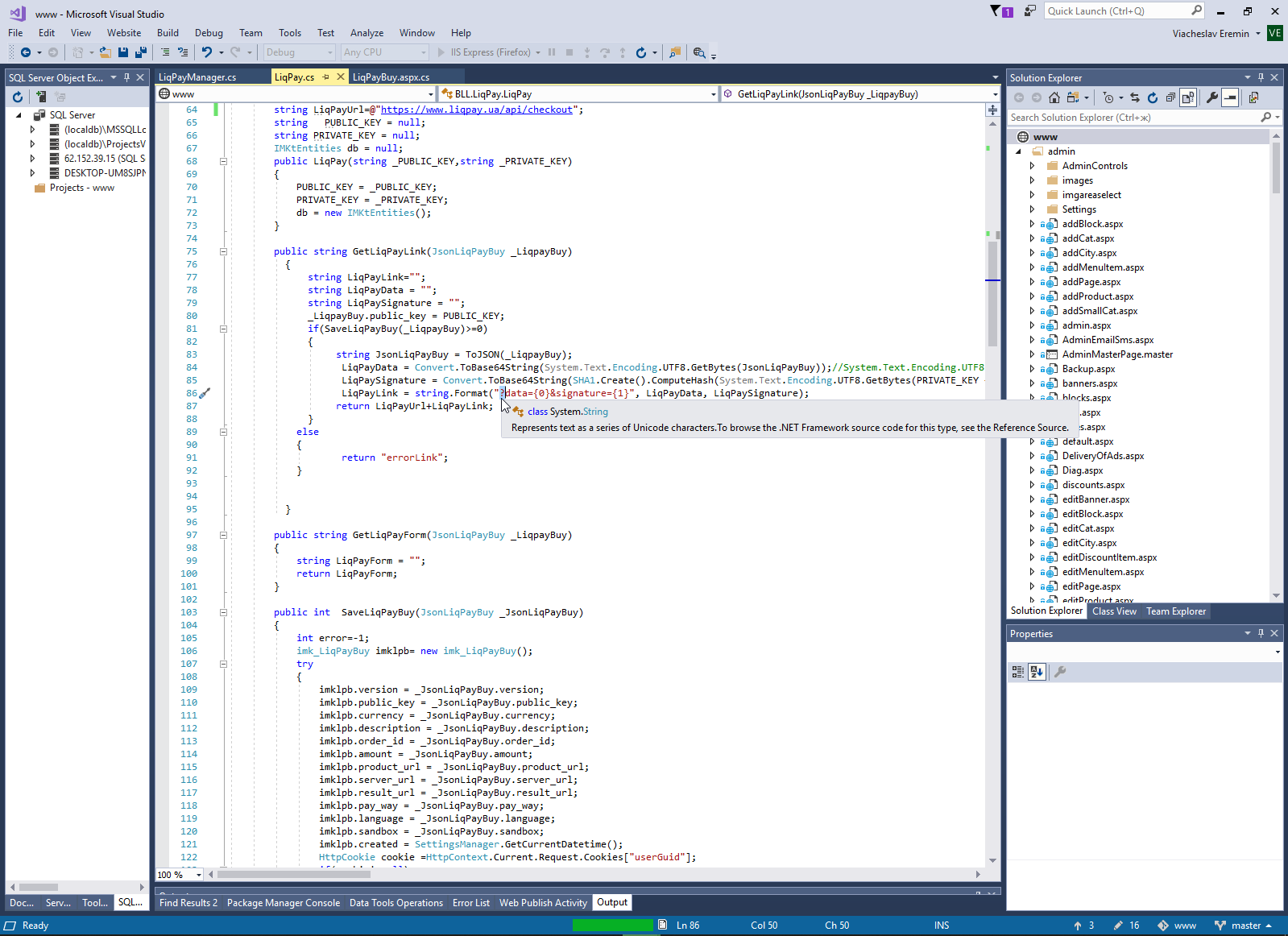Viewport: 1288px width, 936px height.
Task: Refresh the SQL Server Object Explorer
Action: tap(18, 97)
